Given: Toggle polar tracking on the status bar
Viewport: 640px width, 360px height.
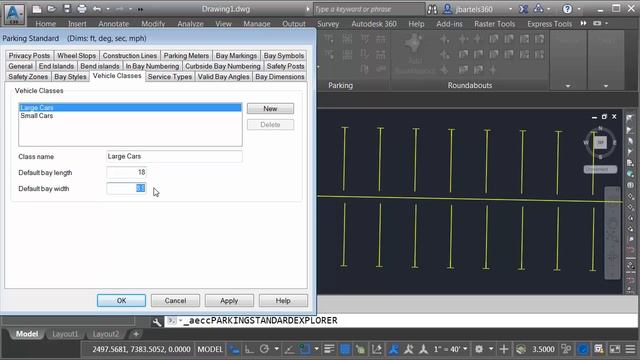Looking at the screenshot, I should click(x=264, y=349).
